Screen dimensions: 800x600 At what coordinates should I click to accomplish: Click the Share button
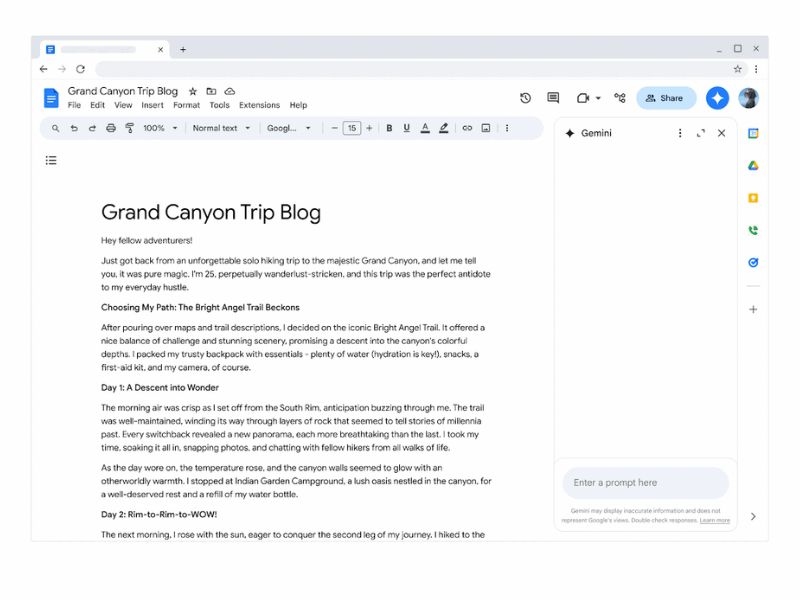tap(665, 98)
